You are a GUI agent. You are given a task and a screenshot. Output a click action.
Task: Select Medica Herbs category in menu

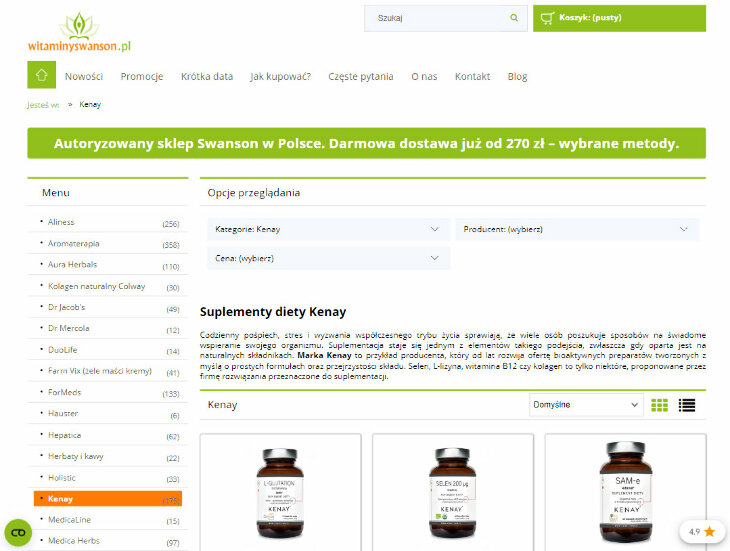[74, 541]
